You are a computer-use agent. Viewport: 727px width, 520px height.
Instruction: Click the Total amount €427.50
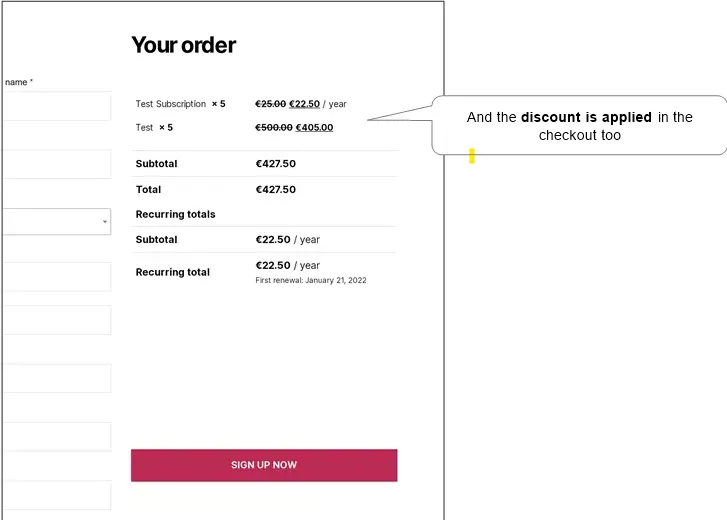click(275, 190)
